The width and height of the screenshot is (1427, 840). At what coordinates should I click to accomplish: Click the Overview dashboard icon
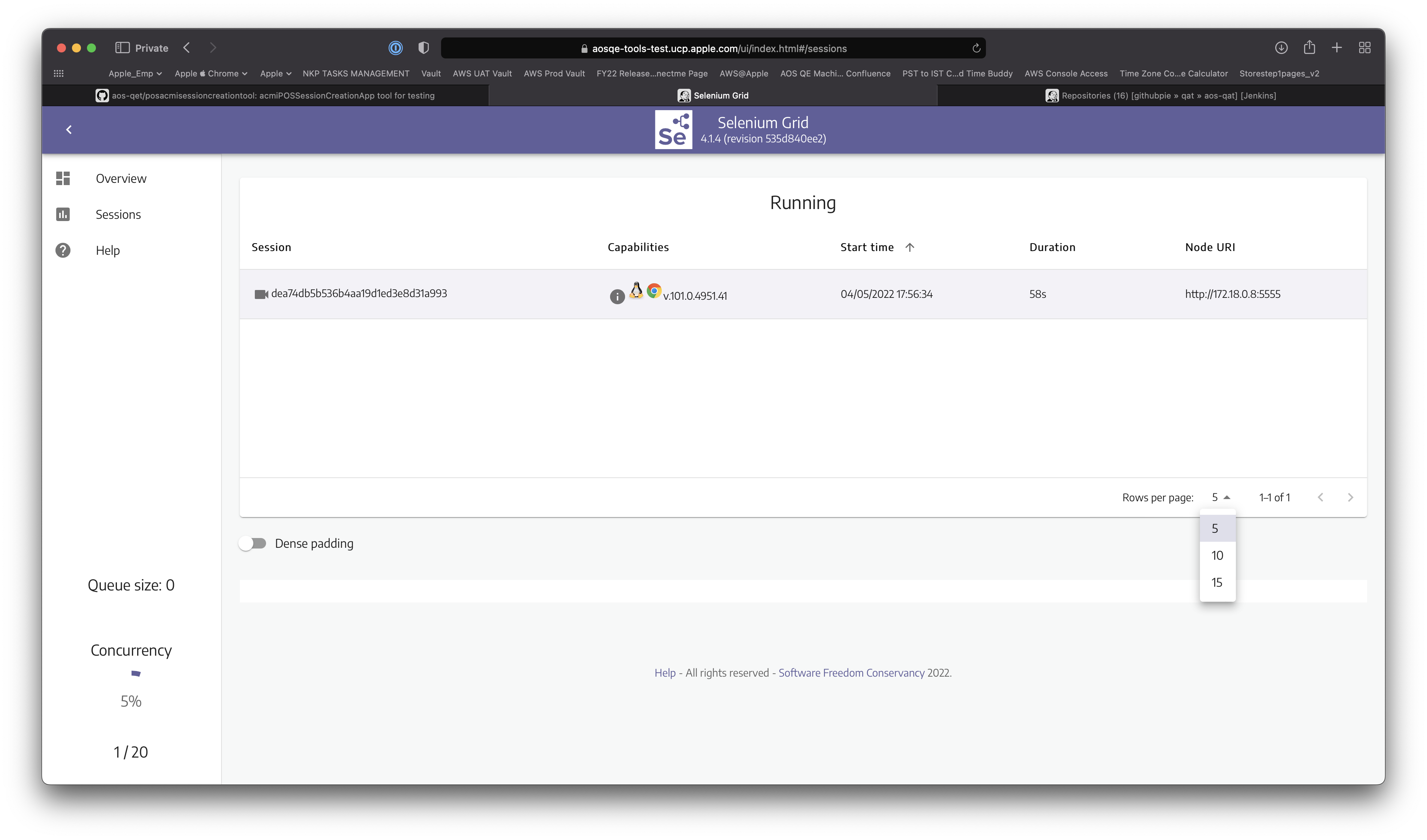coord(63,178)
